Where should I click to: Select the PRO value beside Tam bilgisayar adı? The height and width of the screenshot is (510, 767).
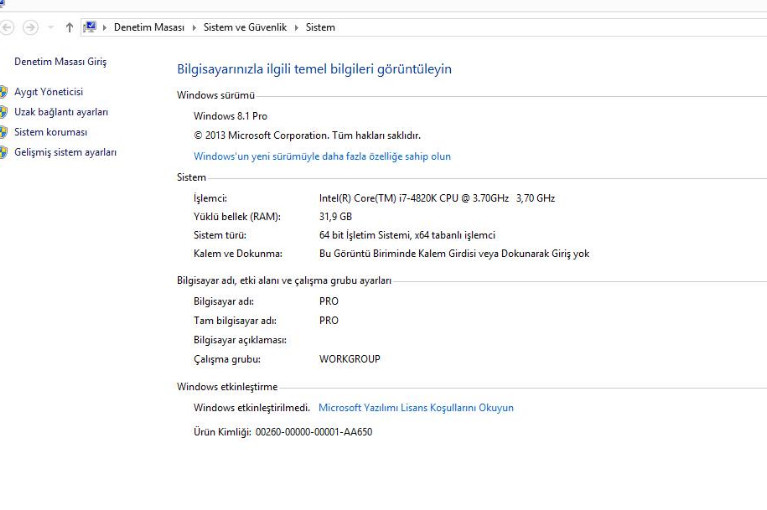(329, 320)
